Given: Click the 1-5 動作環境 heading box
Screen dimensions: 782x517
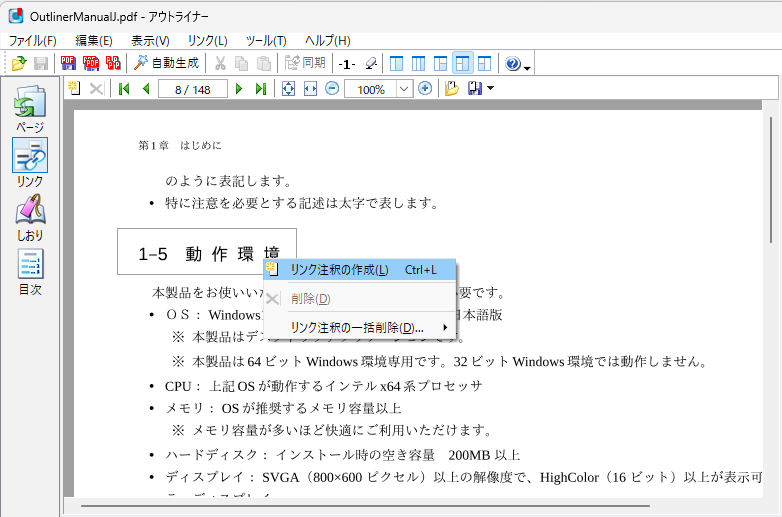Looking at the screenshot, I should pos(207,252).
